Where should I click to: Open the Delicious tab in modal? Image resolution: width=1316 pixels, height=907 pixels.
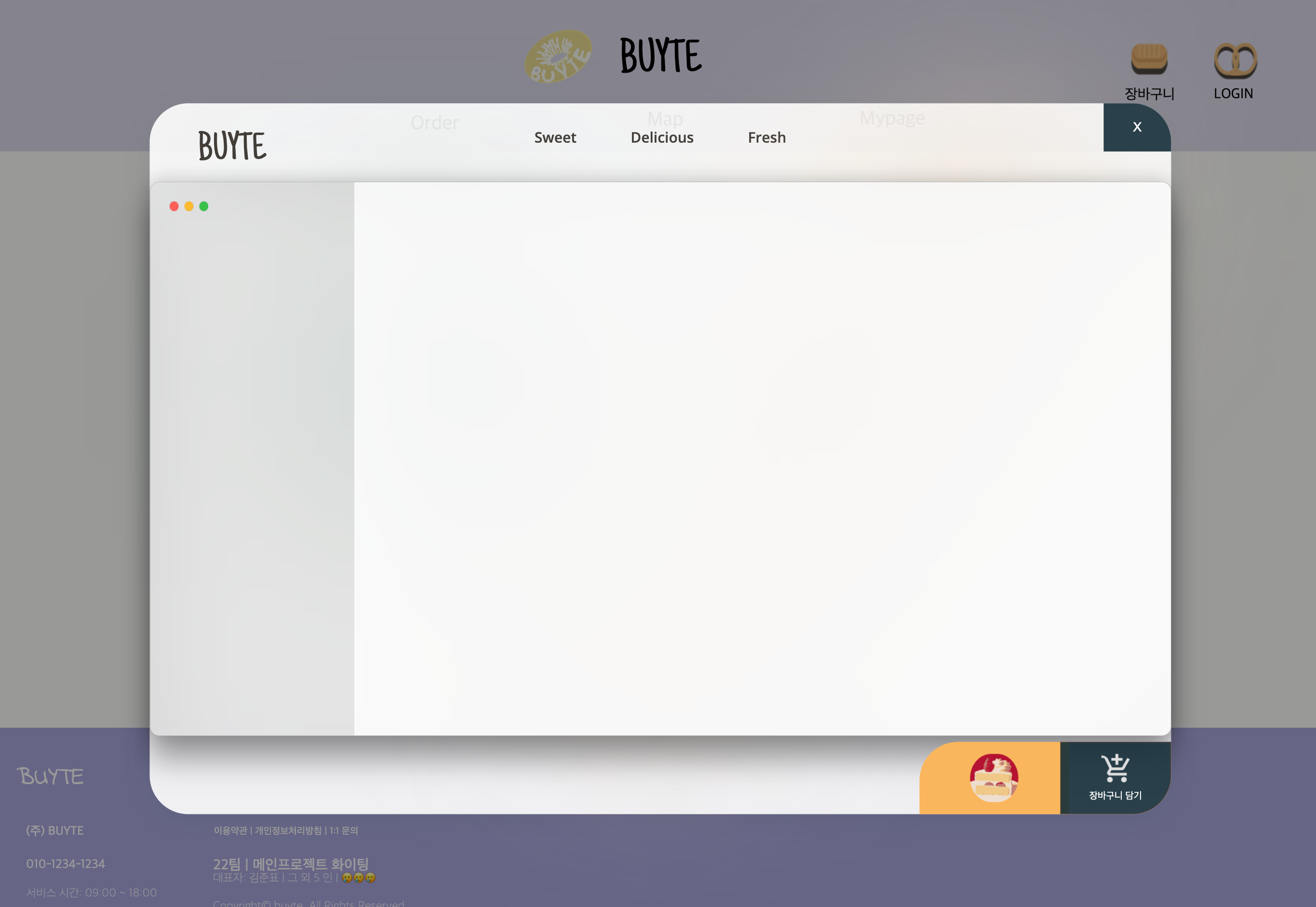[662, 137]
